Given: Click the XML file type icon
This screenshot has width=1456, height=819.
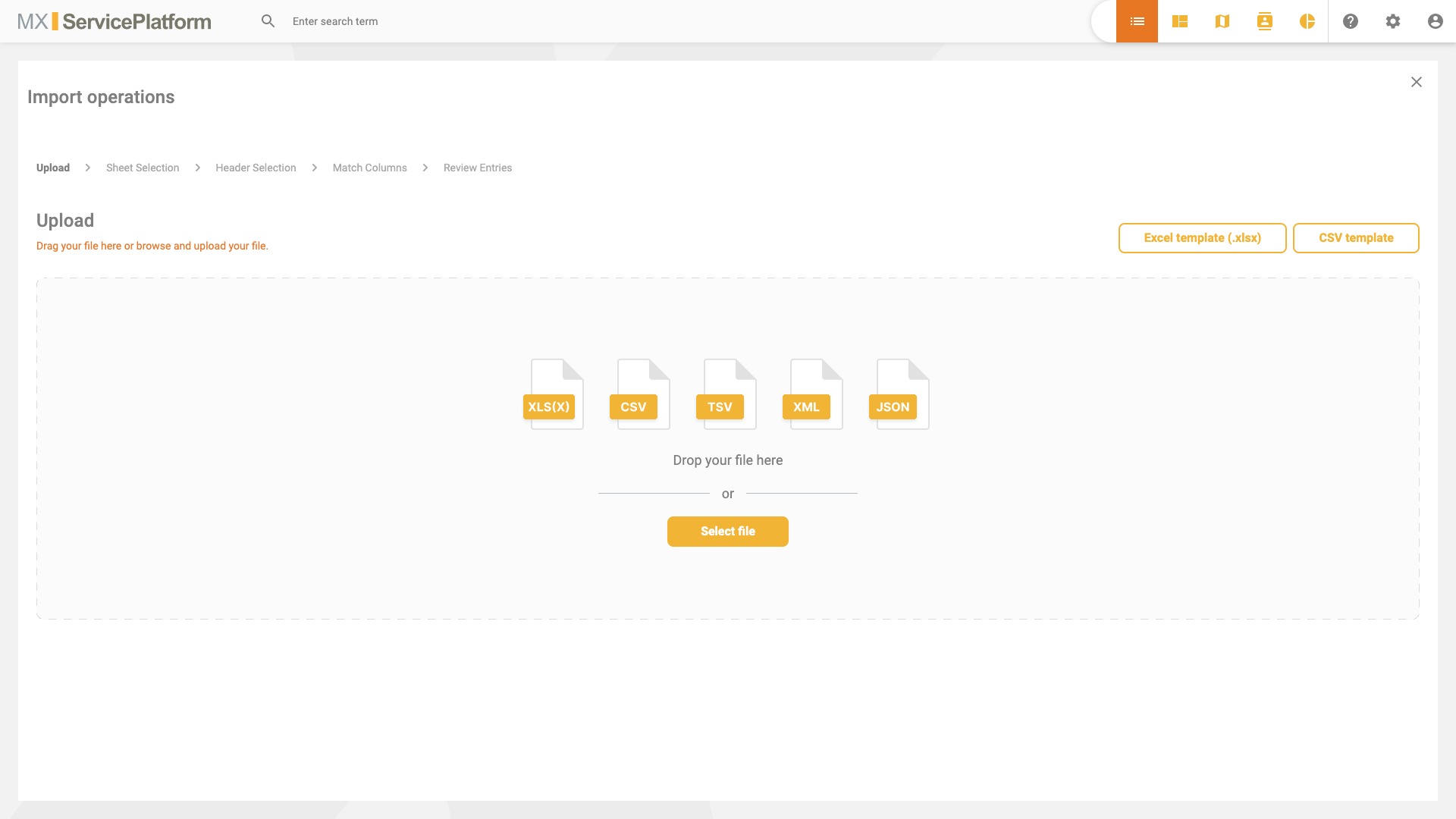Looking at the screenshot, I should click(813, 394).
